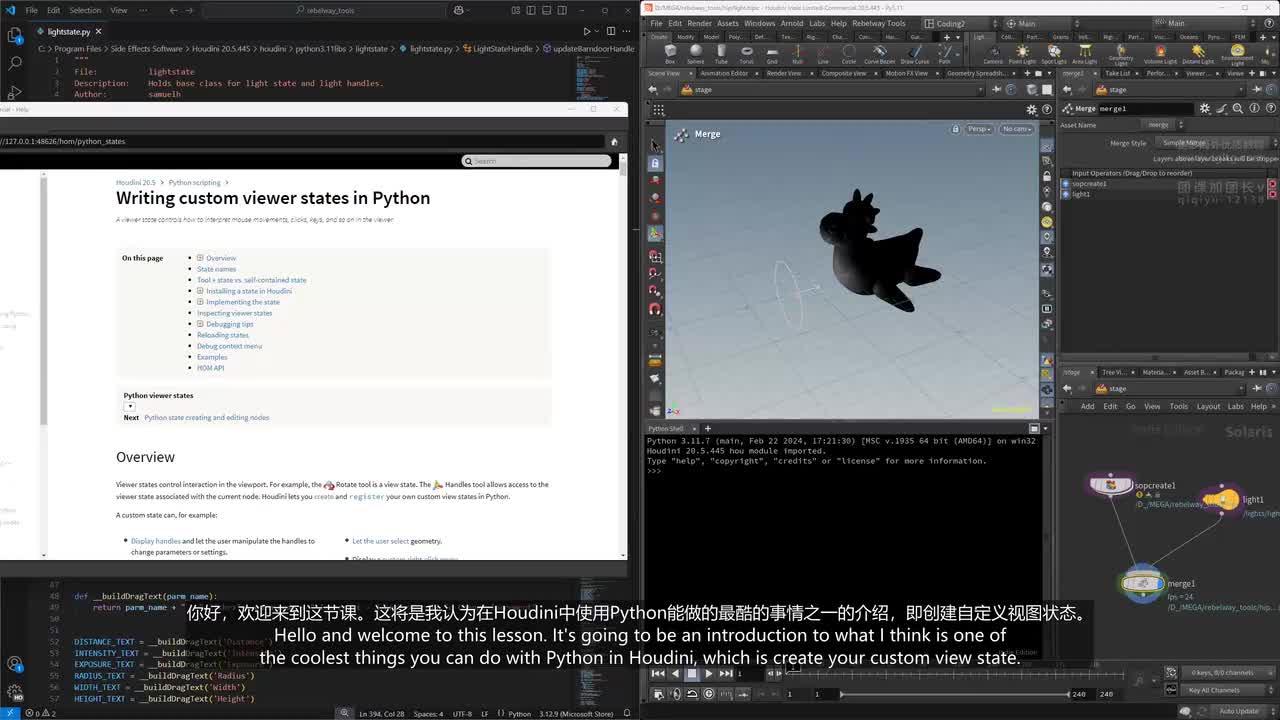Click the red magnet snap icon in viewport toolbar

[x=655, y=309]
